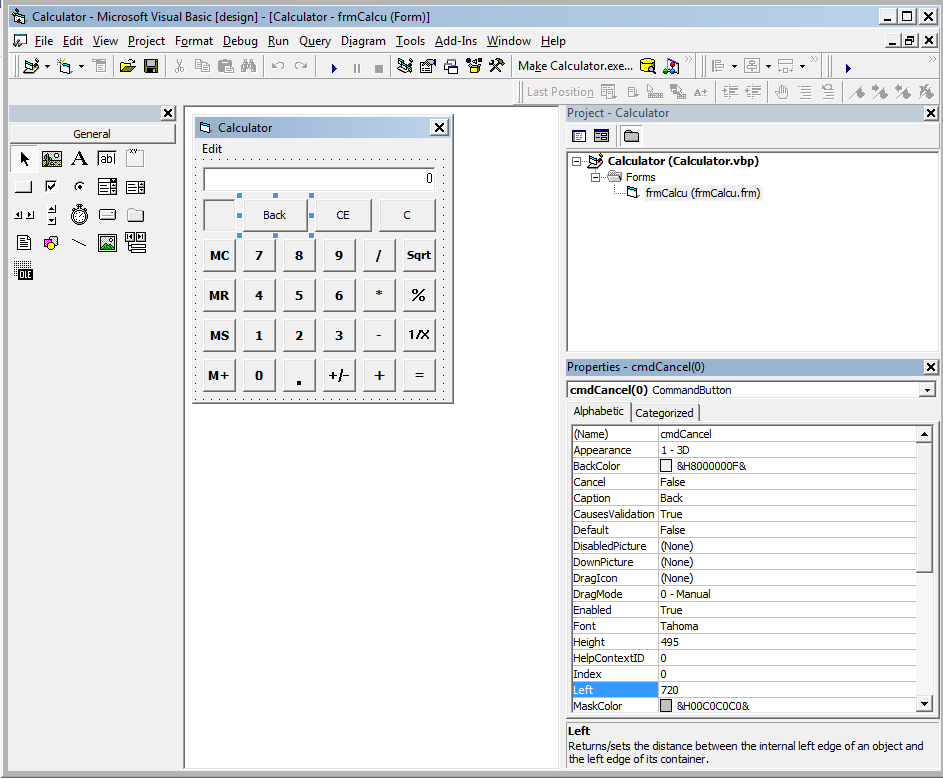Switch to the Categorized properties tab
Image resolution: width=943 pixels, height=783 pixels.
664,412
